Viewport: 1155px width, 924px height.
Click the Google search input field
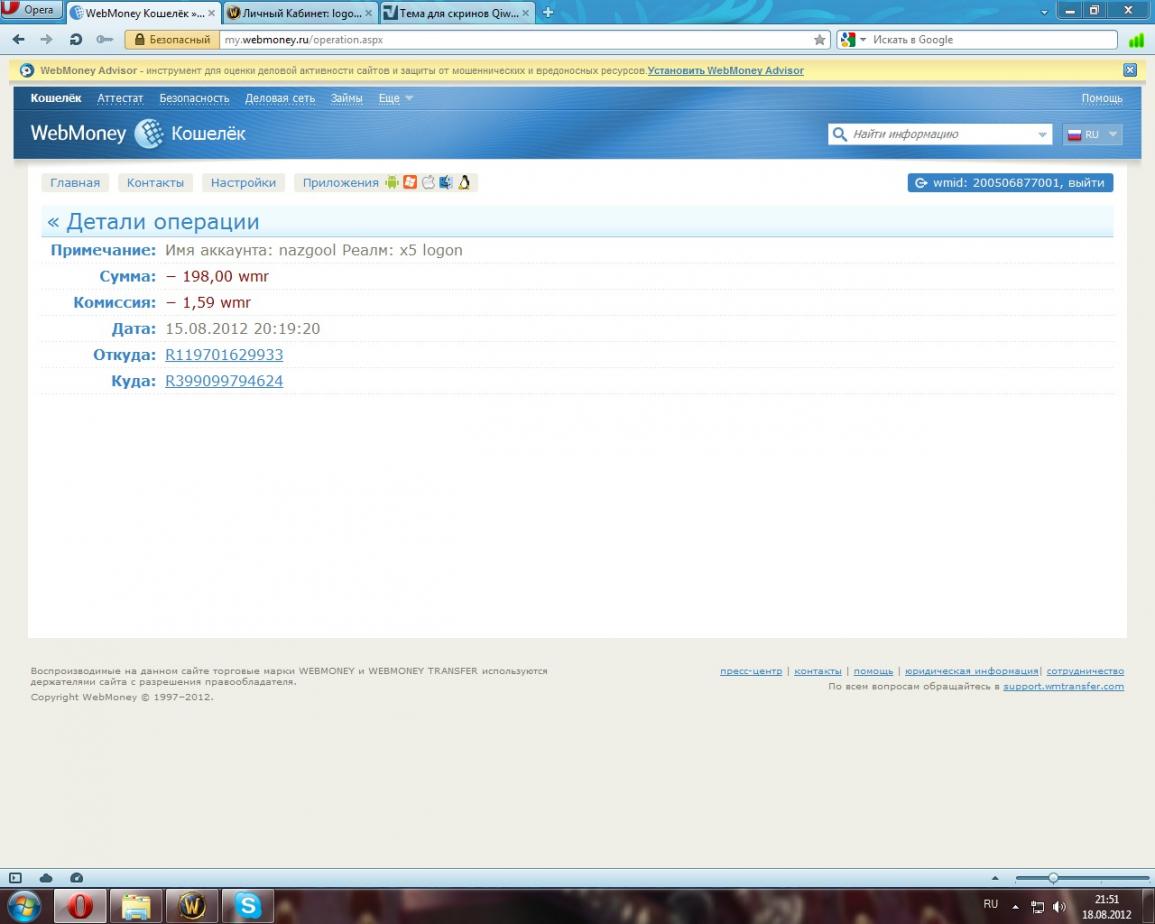990,40
